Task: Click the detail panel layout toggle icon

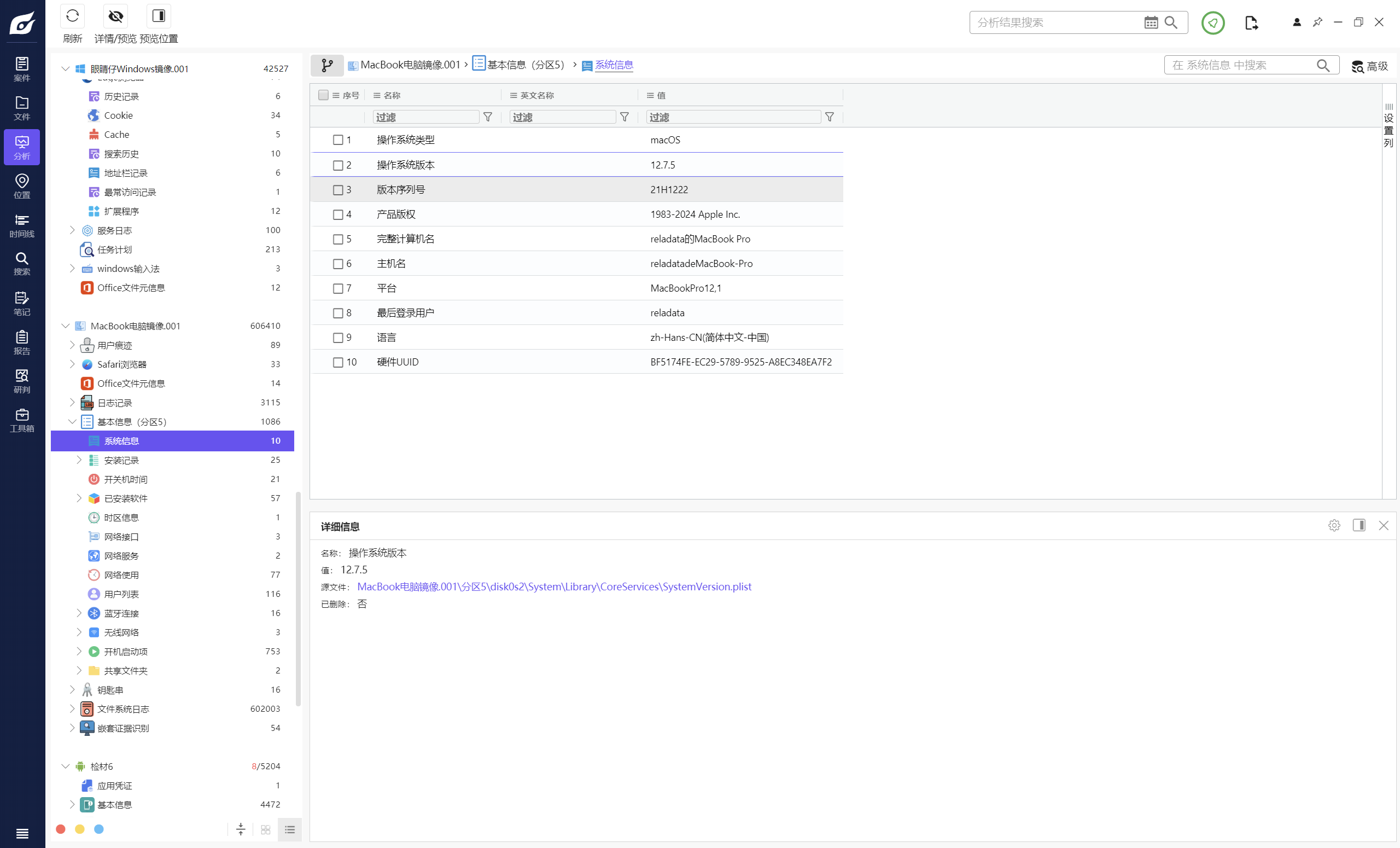Action: 1358,525
